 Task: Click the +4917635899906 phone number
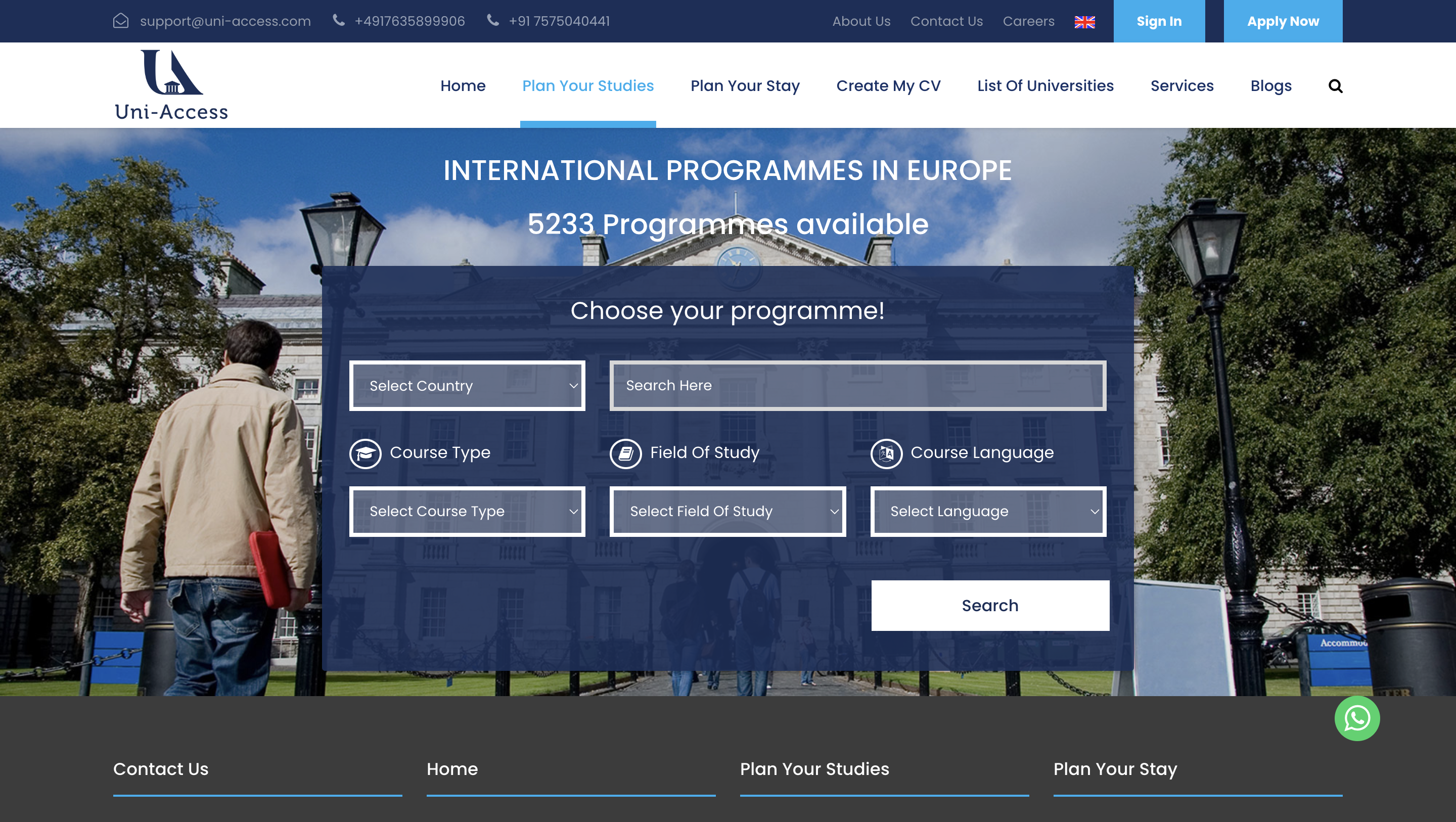pos(409,21)
